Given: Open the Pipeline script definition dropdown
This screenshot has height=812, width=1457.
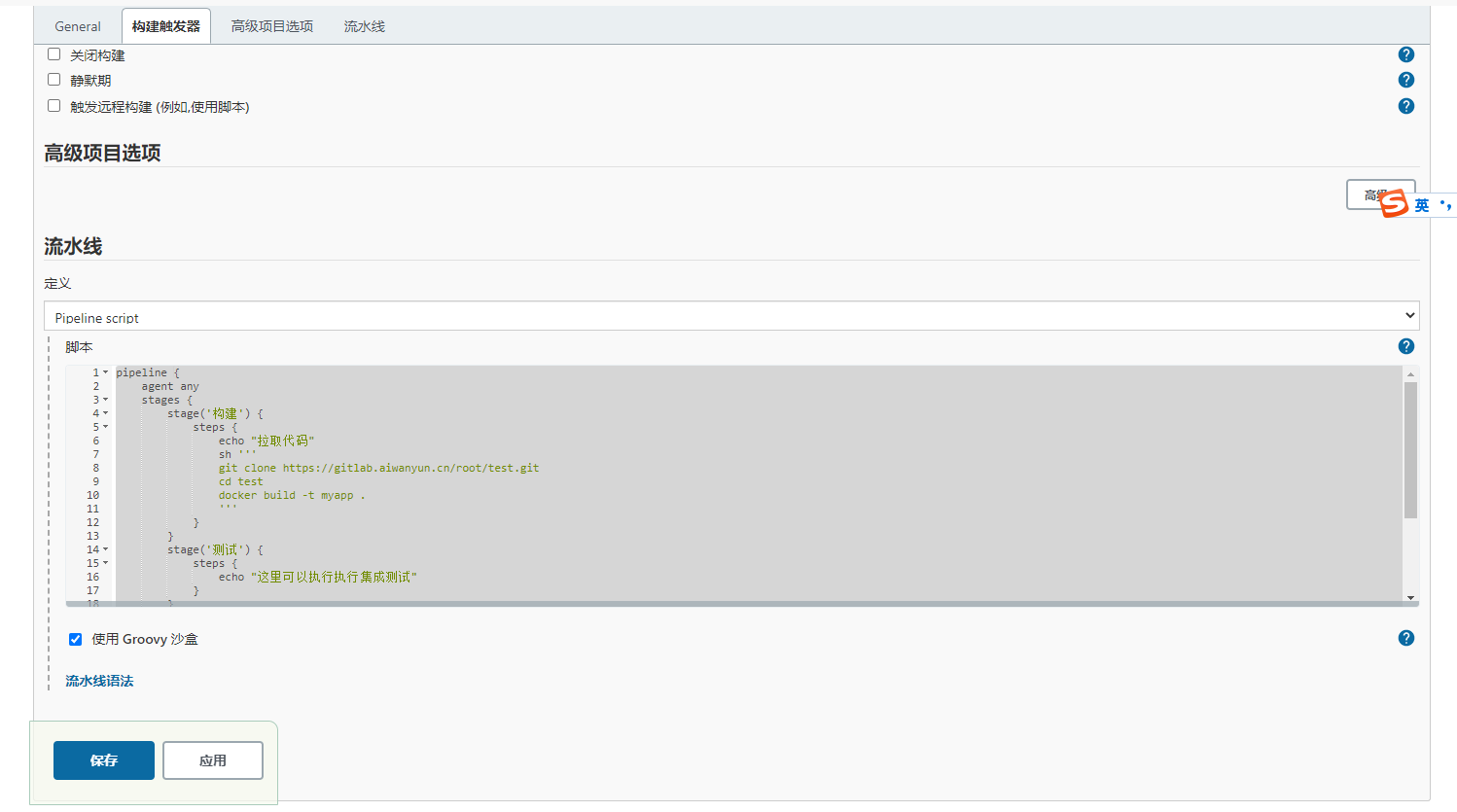Looking at the screenshot, I should pos(730,316).
